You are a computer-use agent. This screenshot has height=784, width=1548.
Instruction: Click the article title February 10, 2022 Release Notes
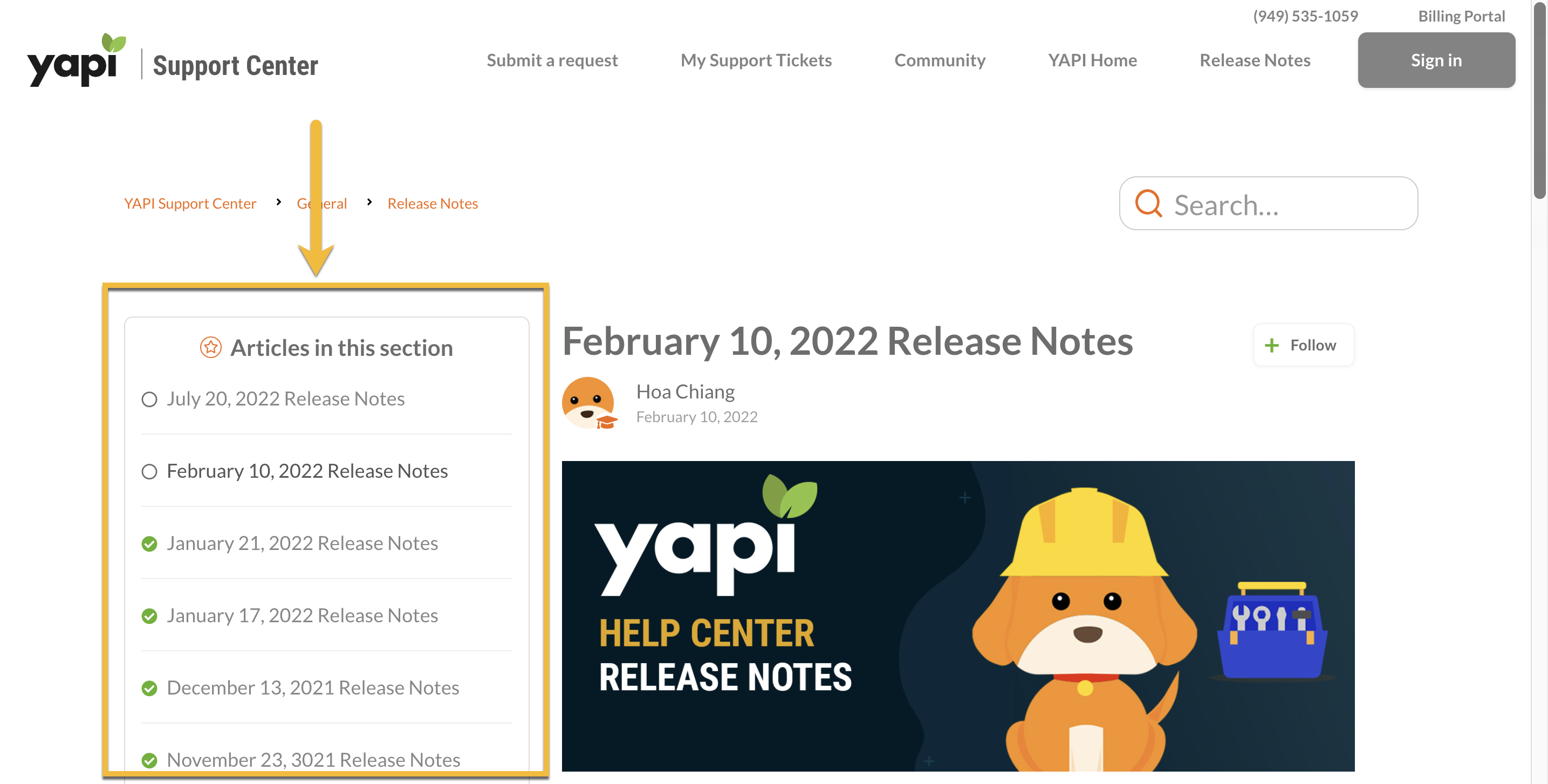click(847, 341)
